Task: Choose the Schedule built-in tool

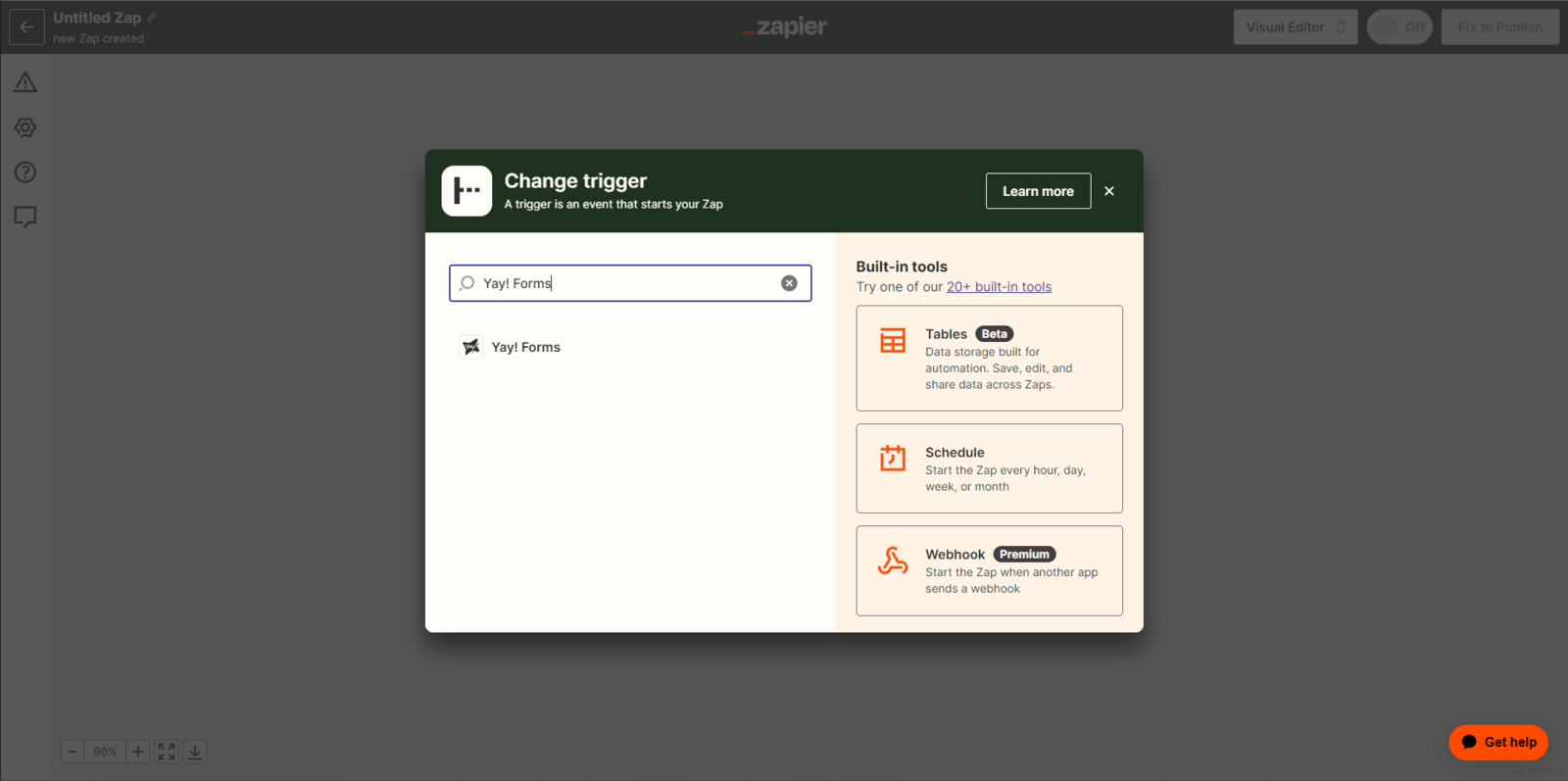Action: pyautogui.click(x=989, y=468)
